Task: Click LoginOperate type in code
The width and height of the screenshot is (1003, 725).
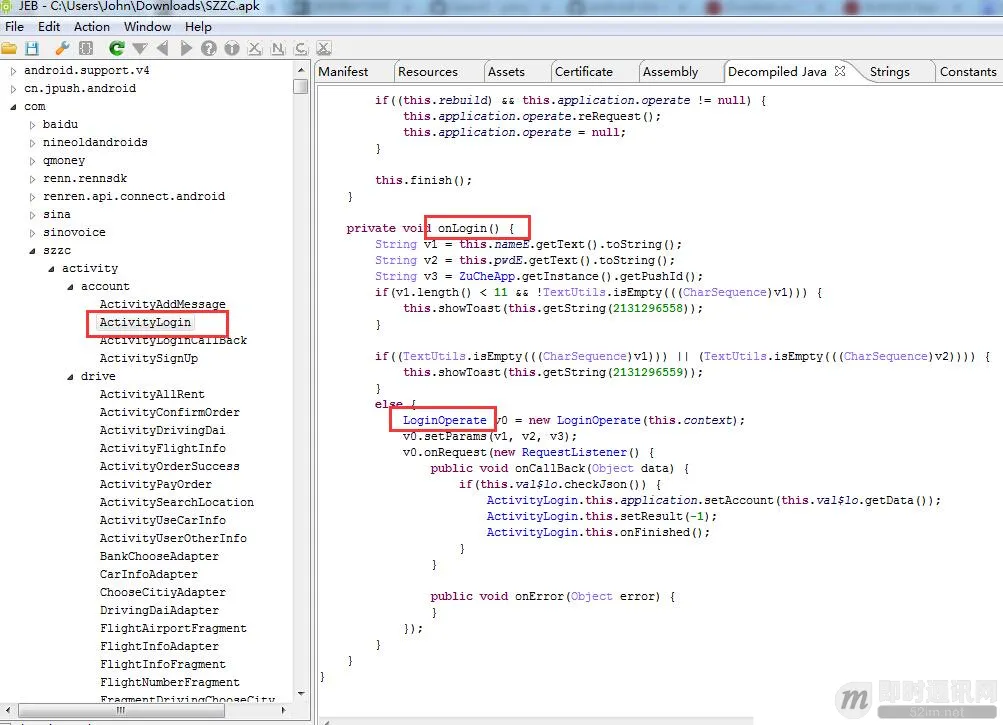Action: tap(445, 420)
